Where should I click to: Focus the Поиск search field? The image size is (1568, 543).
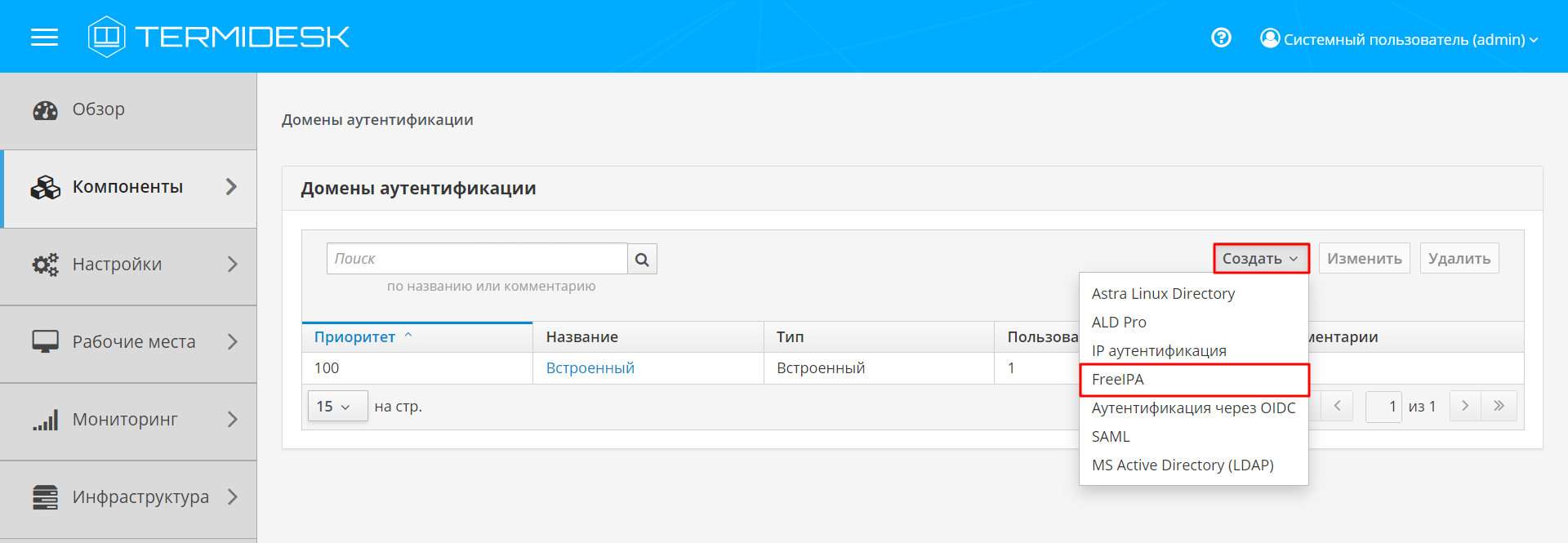[477, 259]
